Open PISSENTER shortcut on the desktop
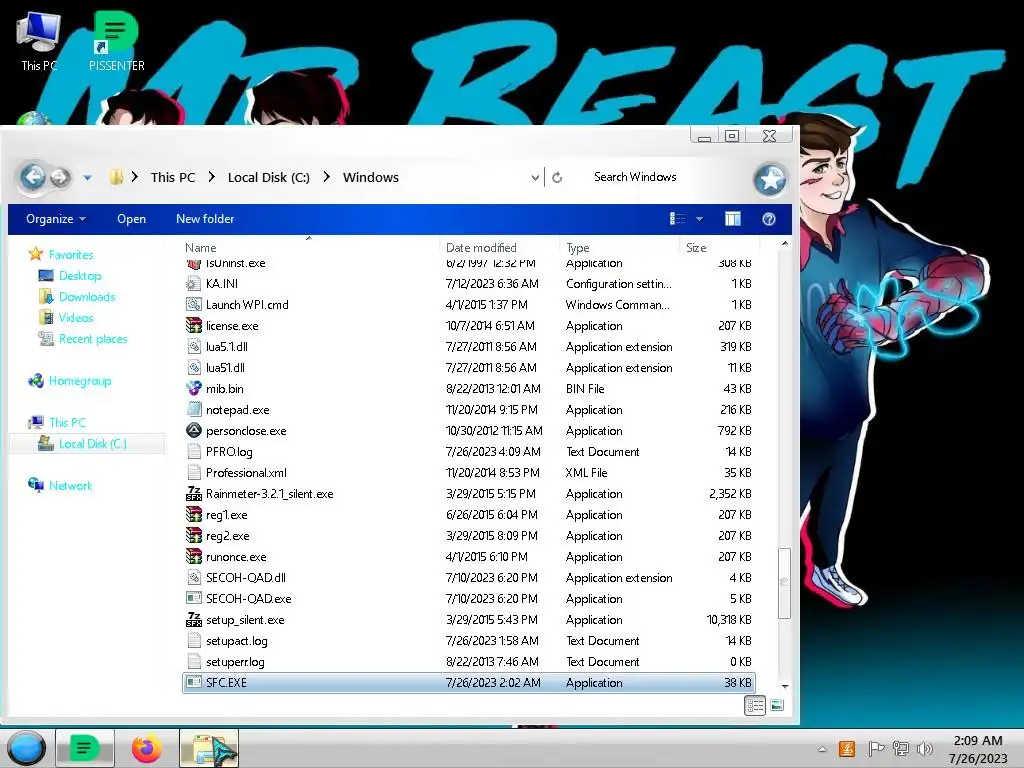Viewport: 1024px width, 768px height. (x=116, y=42)
